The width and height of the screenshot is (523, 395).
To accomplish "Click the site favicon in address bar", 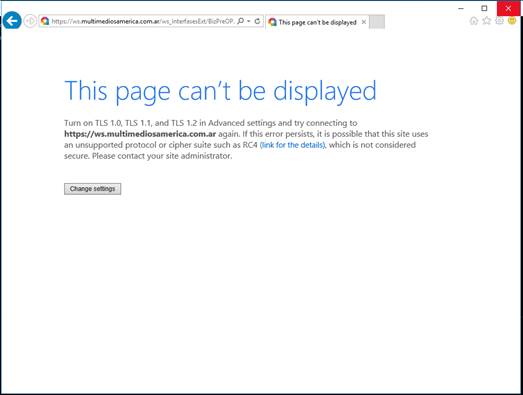I will point(45,21).
